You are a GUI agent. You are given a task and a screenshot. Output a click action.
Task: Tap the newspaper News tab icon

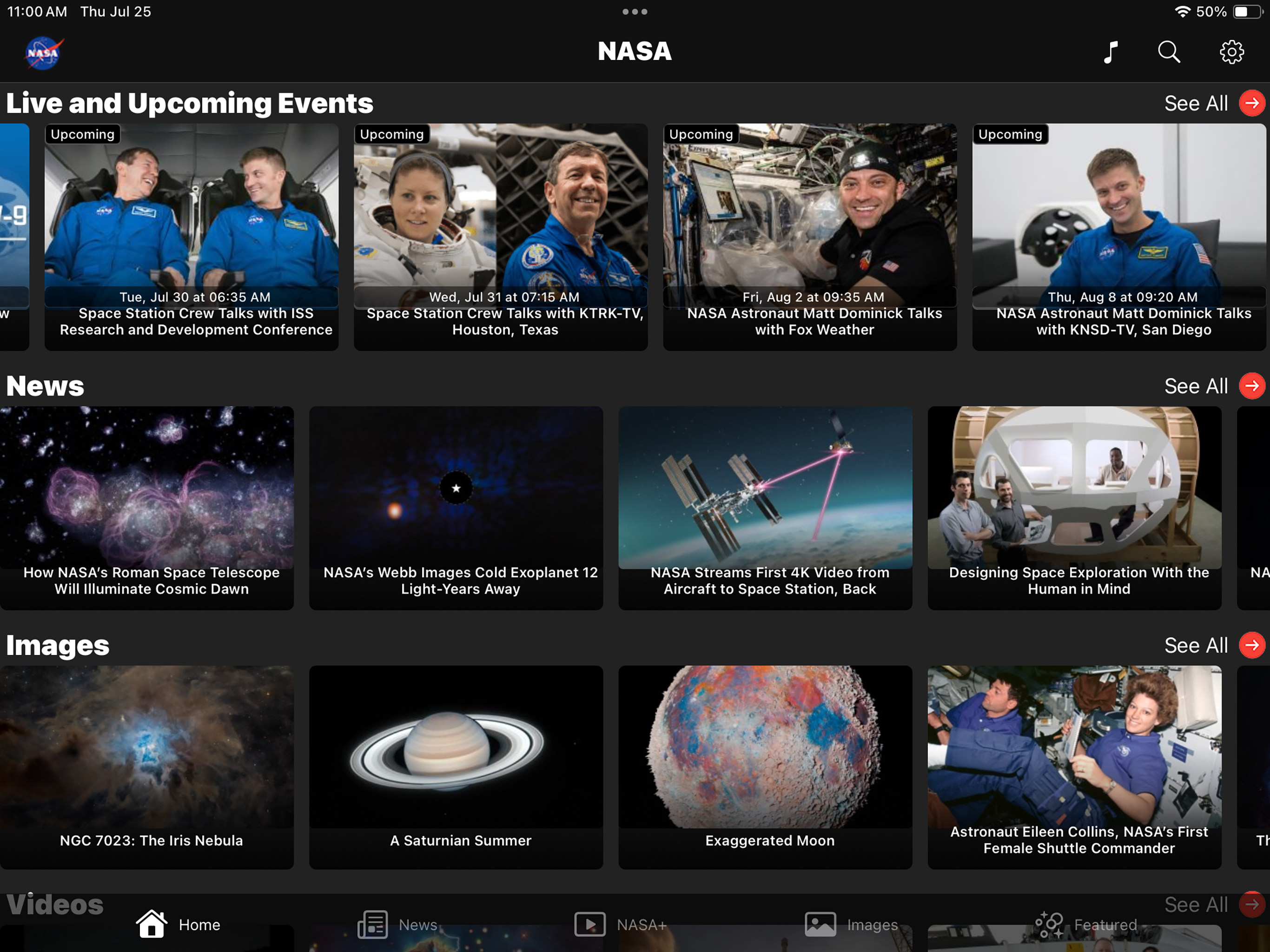click(x=373, y=924)
